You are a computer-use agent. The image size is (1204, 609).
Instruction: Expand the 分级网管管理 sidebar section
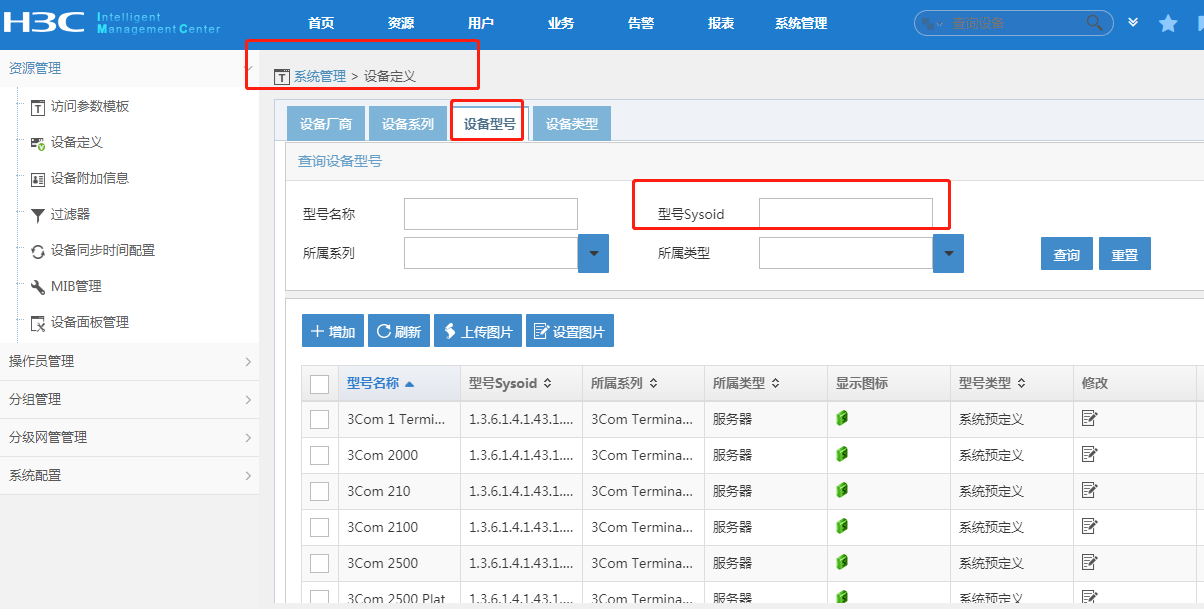(x=129, y=437)
